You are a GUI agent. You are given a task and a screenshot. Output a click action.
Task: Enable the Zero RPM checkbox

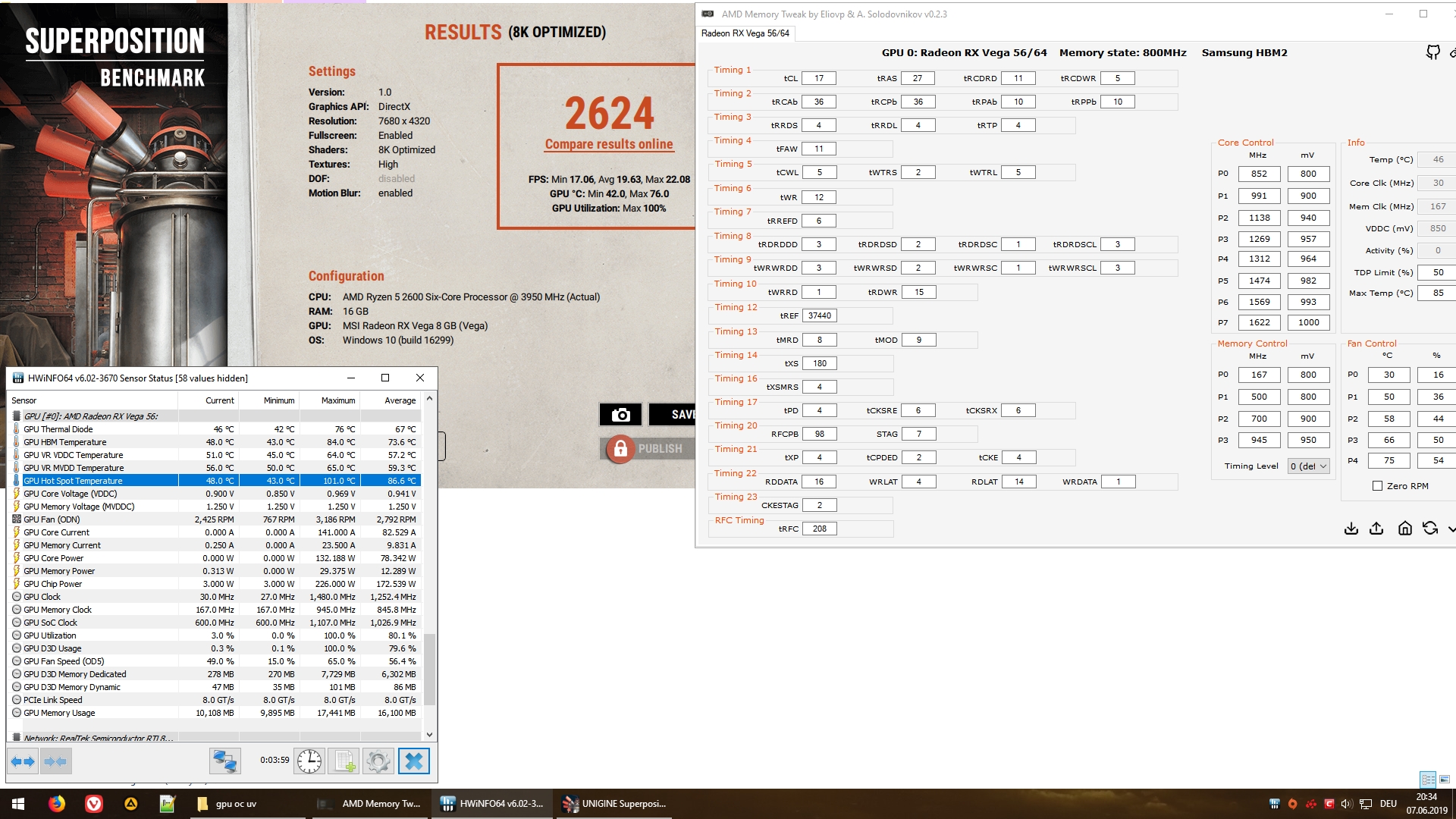pos(1377,486)
